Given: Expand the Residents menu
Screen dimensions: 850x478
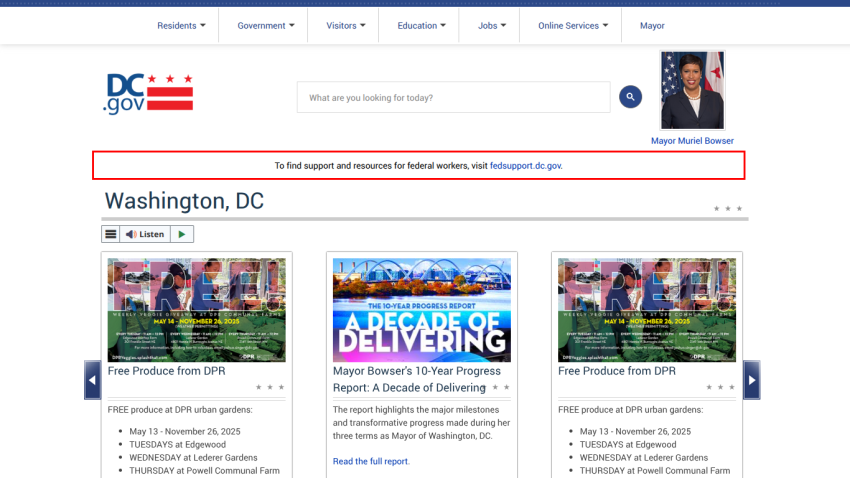Looking at the screenshot, I should pyautogui.click(x=181, y=25).
